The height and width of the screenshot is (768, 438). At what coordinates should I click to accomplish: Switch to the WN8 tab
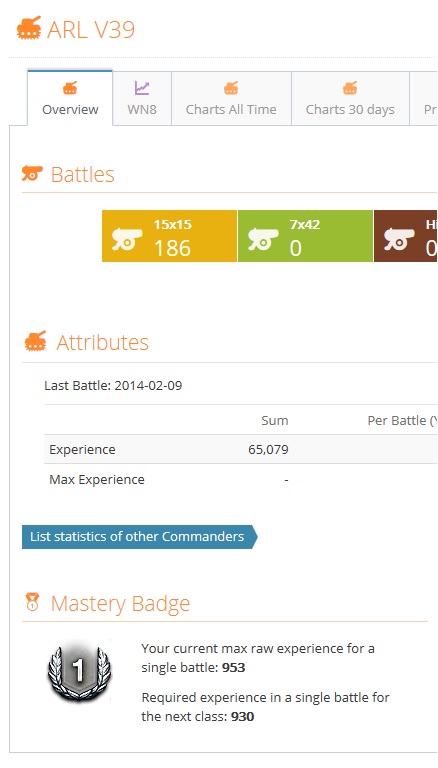(142, 98)
